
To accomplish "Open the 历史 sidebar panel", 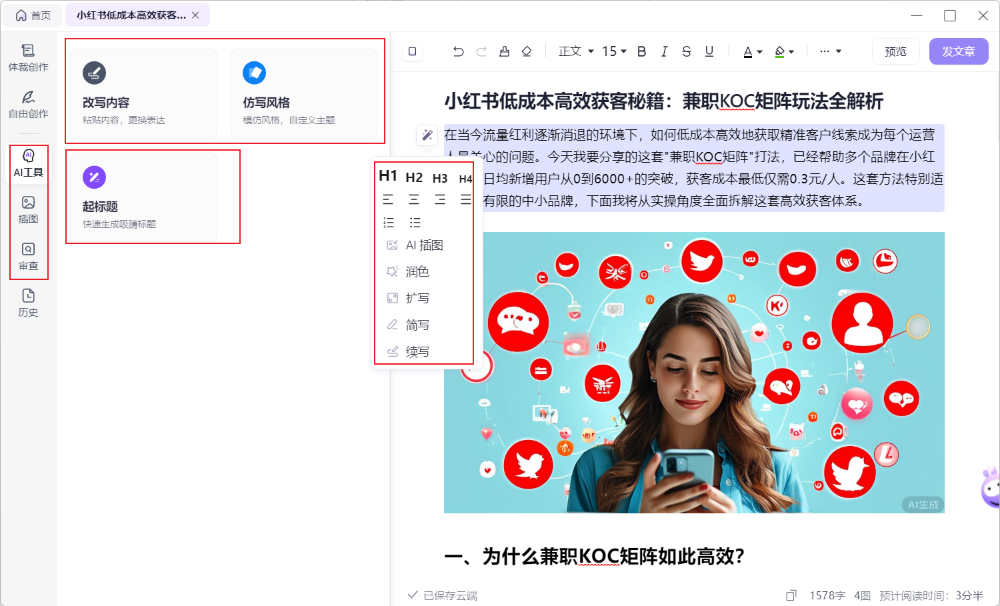I will [x=28, y=303].
